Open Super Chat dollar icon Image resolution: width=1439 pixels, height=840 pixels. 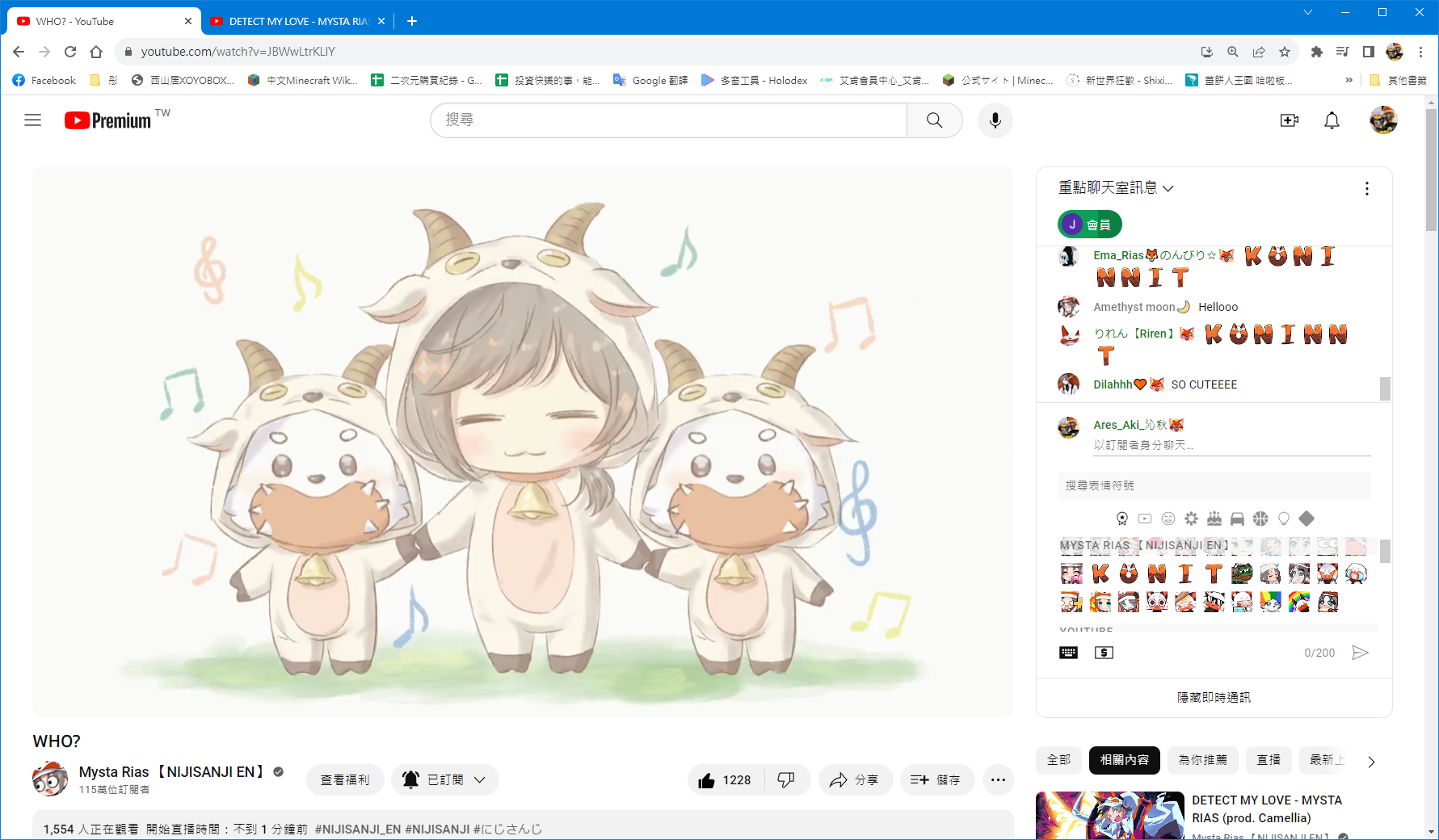pyautogui.click(x=1104, y=653)
